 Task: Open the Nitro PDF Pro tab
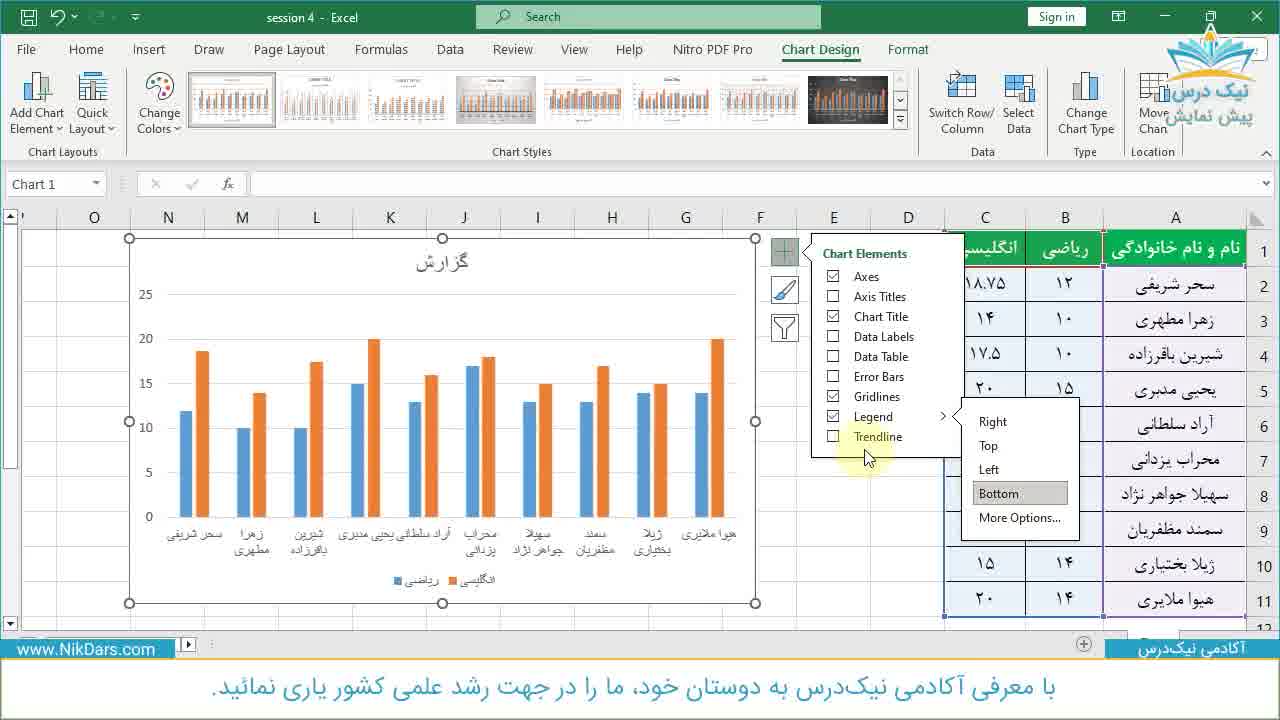tap(713, 49)
